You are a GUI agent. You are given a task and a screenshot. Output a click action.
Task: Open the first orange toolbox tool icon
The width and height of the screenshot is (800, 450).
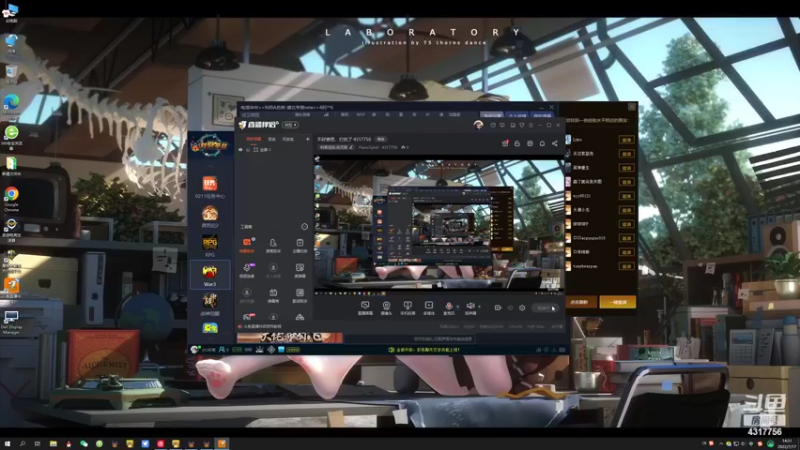[247, 244]
